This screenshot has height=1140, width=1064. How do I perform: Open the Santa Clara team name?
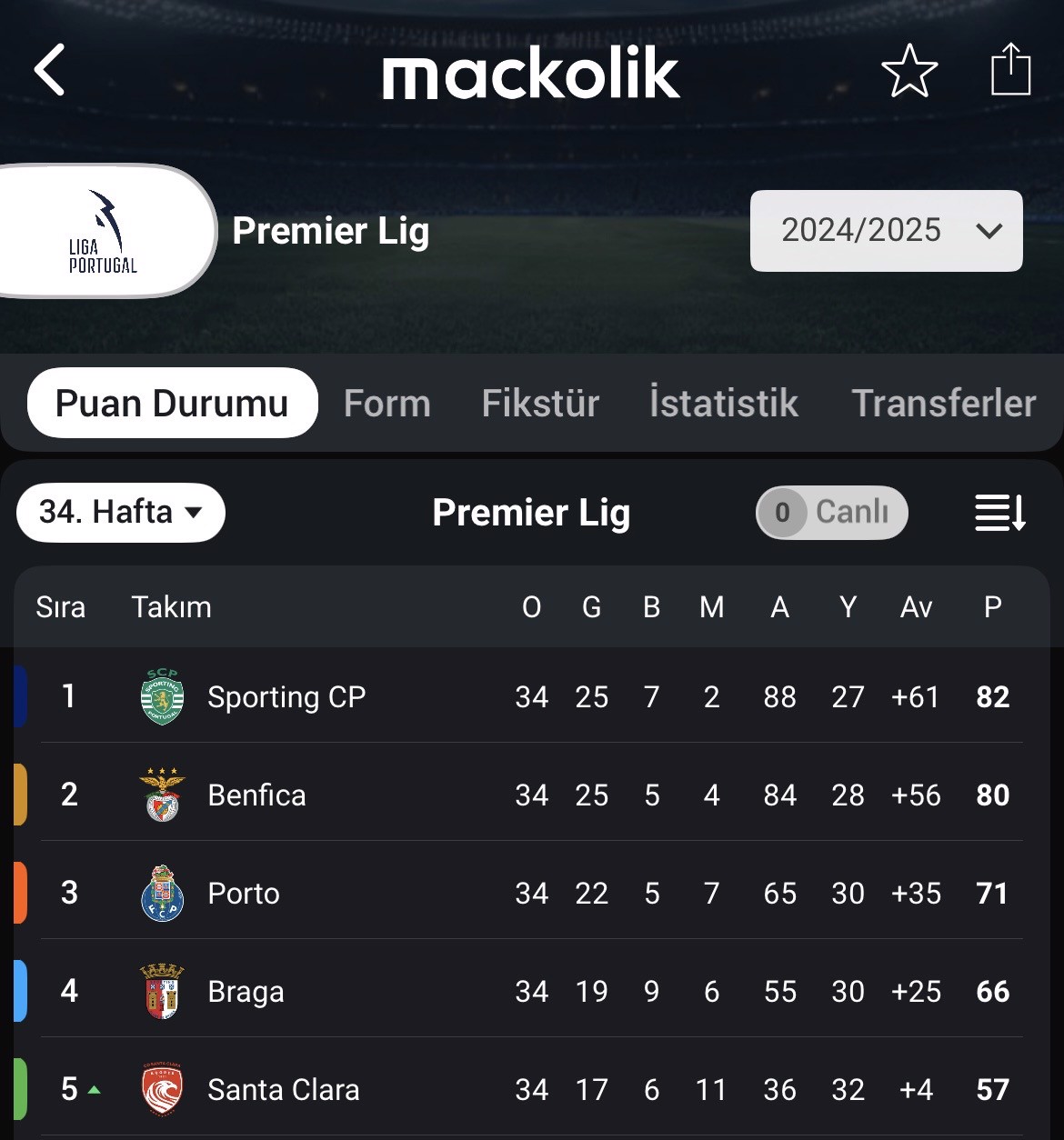click(284, 1089)
